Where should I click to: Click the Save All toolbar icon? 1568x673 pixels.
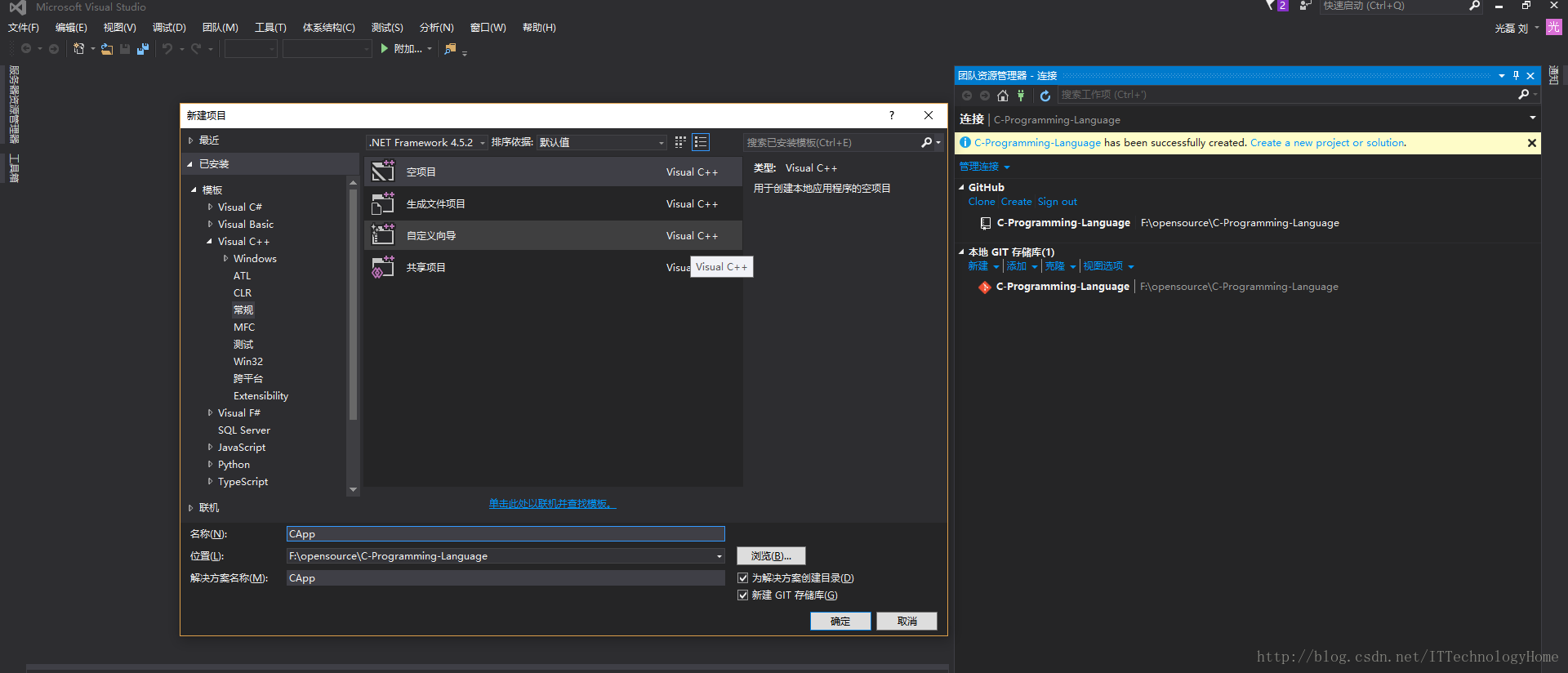pos(143,49)
